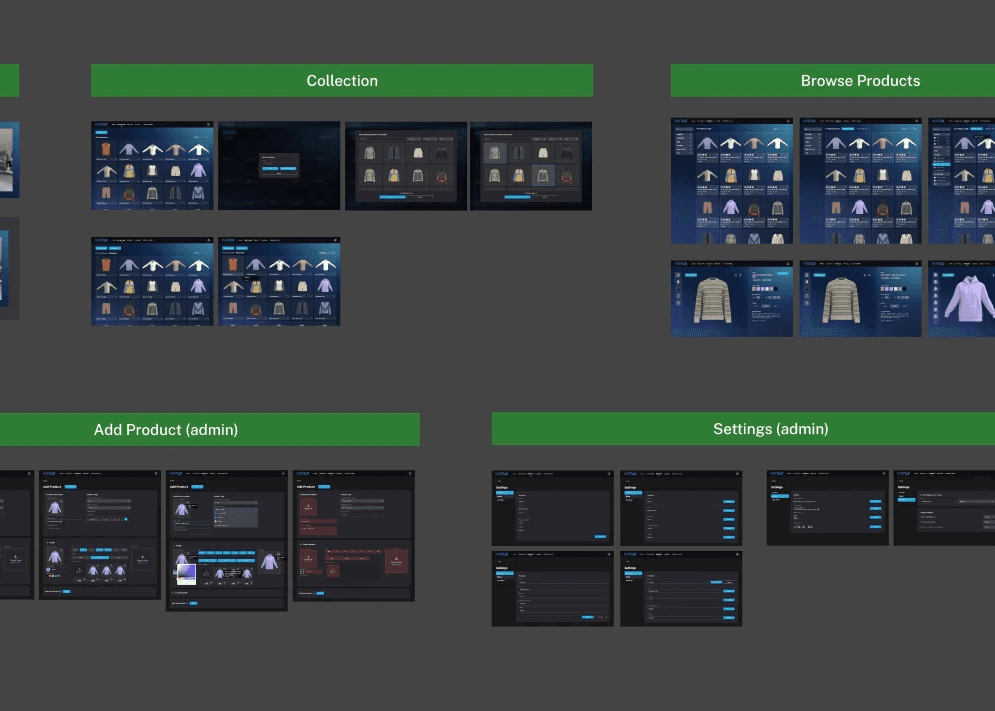Click the large red upload drop zone in the error frame
This screenshot has width=995, height=711.
396,561
